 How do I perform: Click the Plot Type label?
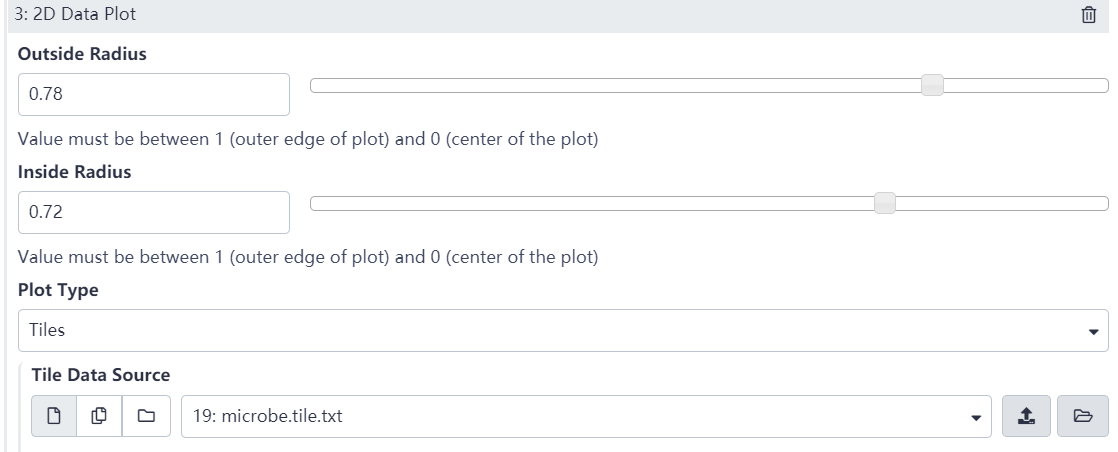tap(59, 290)
